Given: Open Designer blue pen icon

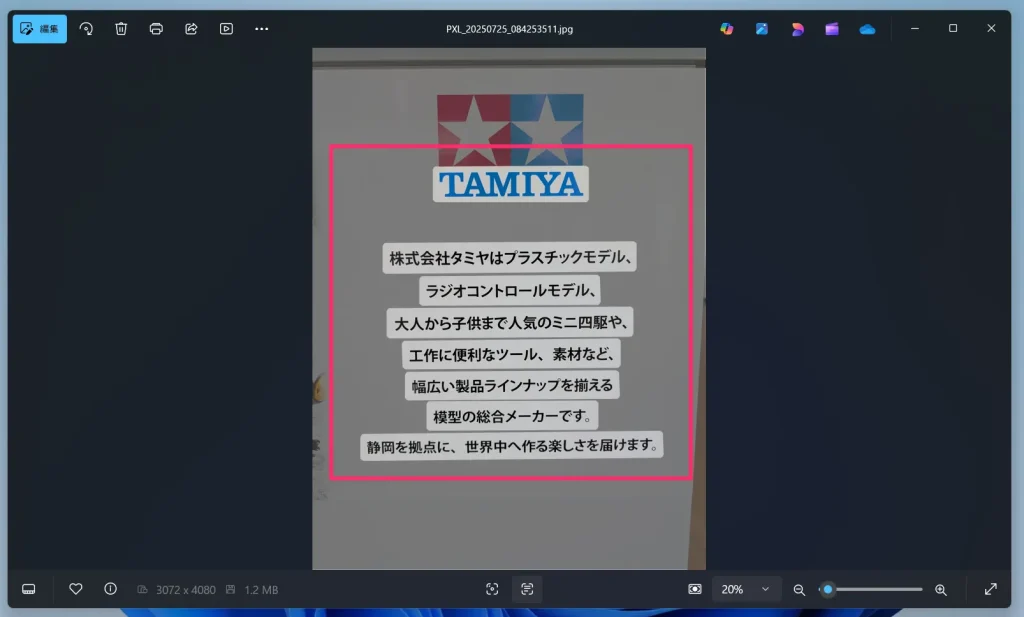Looking at the screenshot, I should coord(761,29).
